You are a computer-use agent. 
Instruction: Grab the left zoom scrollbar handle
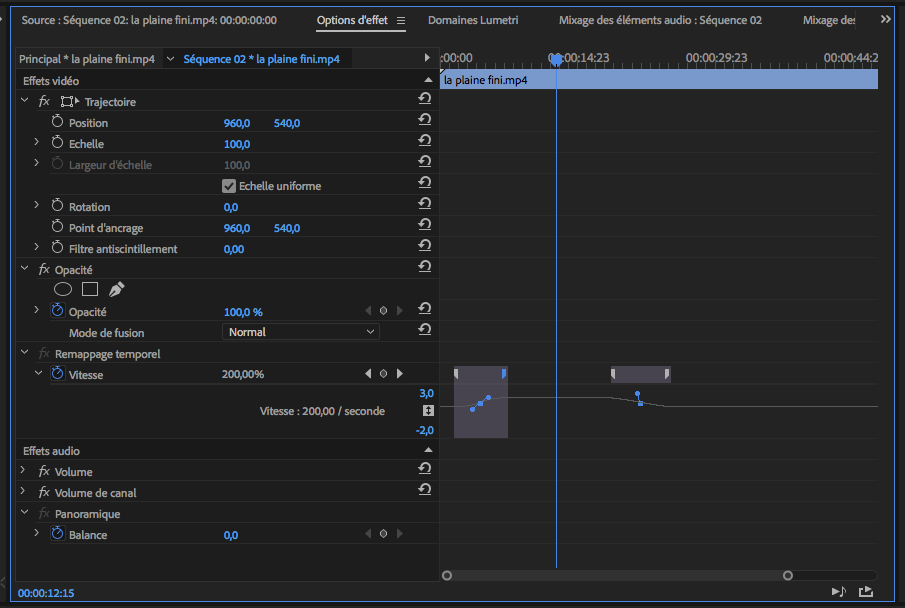tap(447, 575)
